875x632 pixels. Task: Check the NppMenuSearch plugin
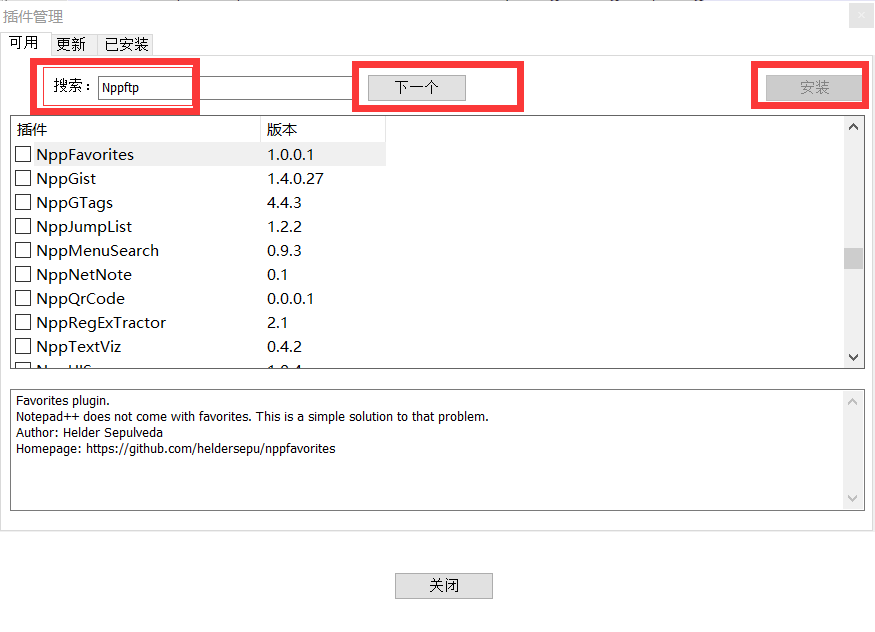coord(23,250)
